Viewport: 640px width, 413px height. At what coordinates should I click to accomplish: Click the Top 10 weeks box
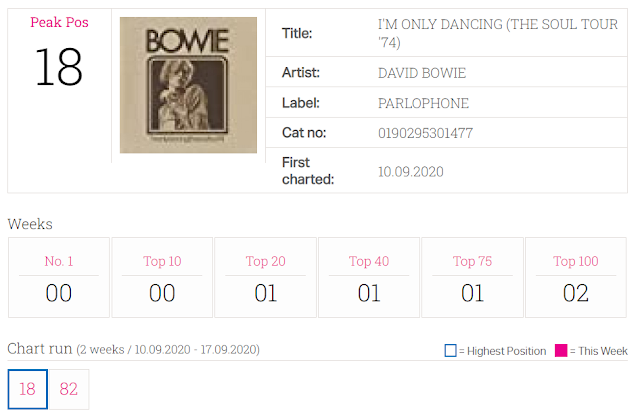coord(162,278)
